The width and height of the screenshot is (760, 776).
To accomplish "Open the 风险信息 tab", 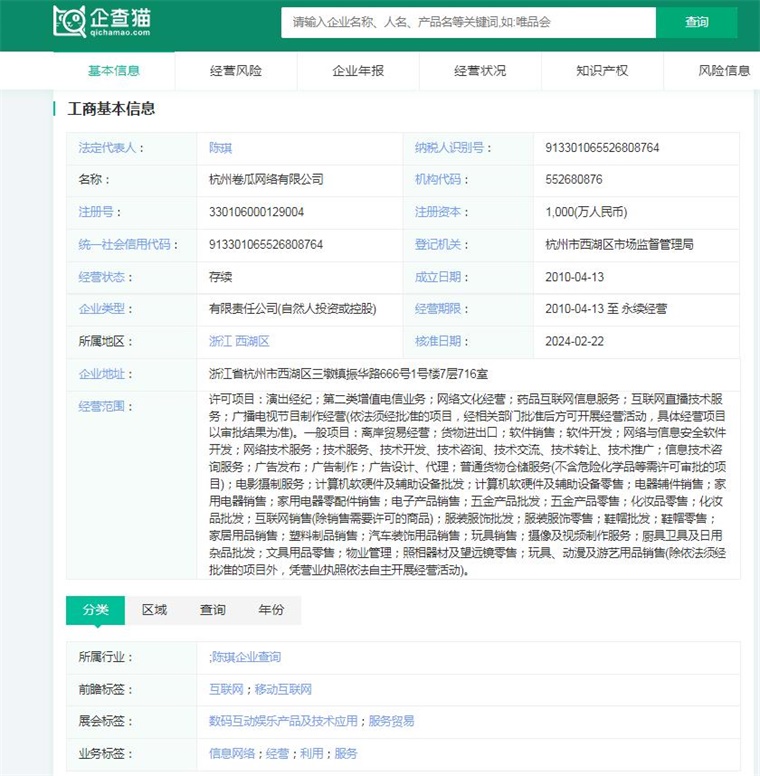I will [x=724, y=71].
